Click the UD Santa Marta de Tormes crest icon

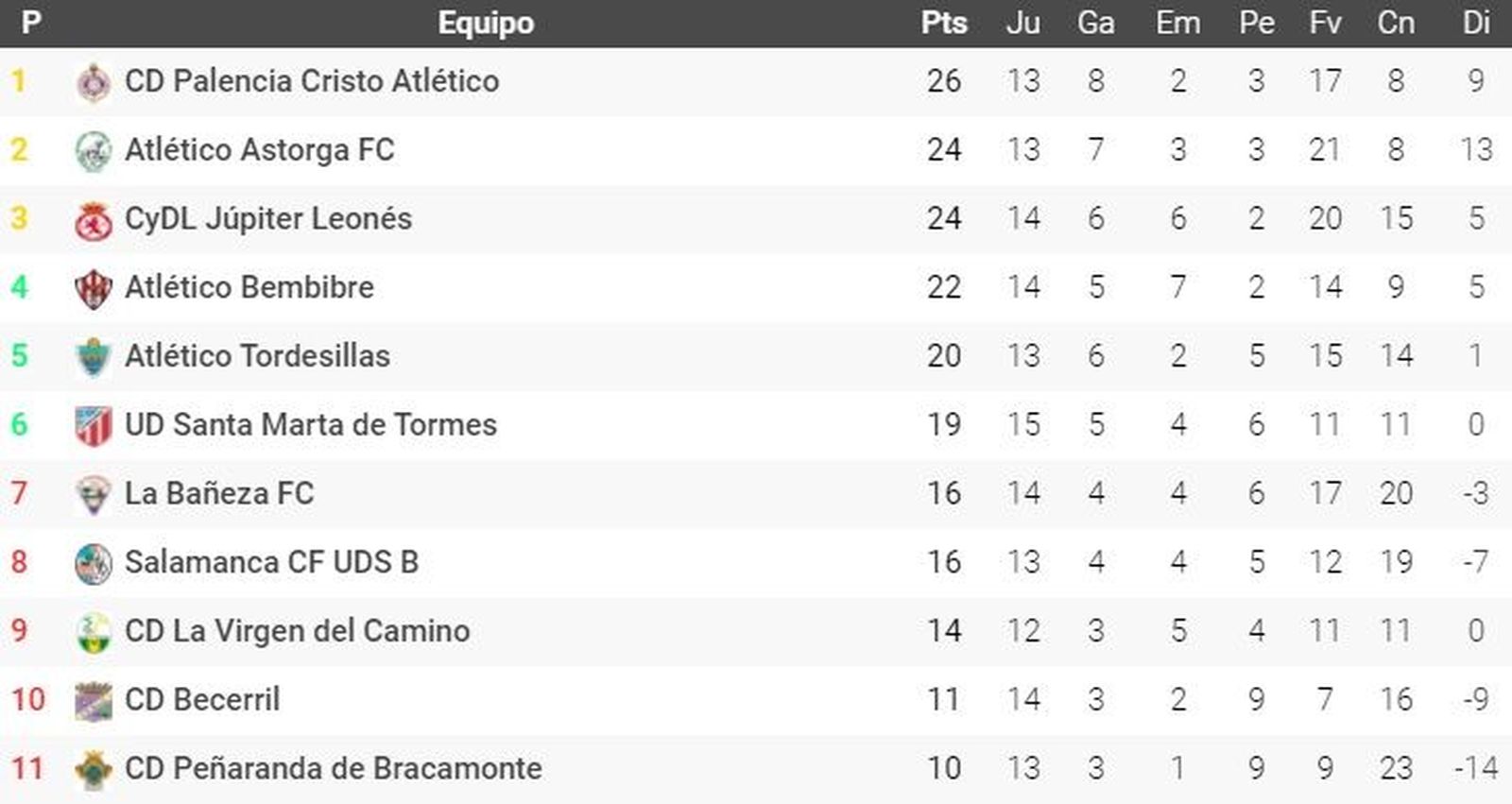coord(93,426)
